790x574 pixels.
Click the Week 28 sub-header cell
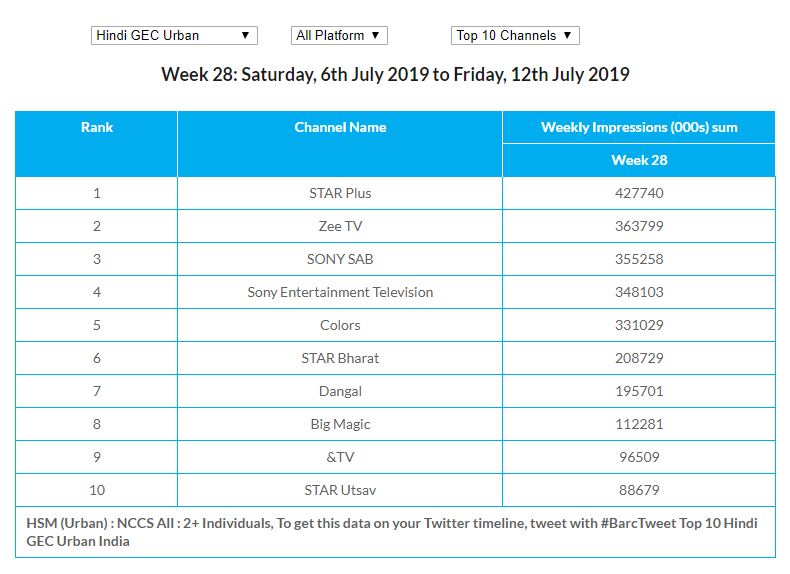pos(639,160)
